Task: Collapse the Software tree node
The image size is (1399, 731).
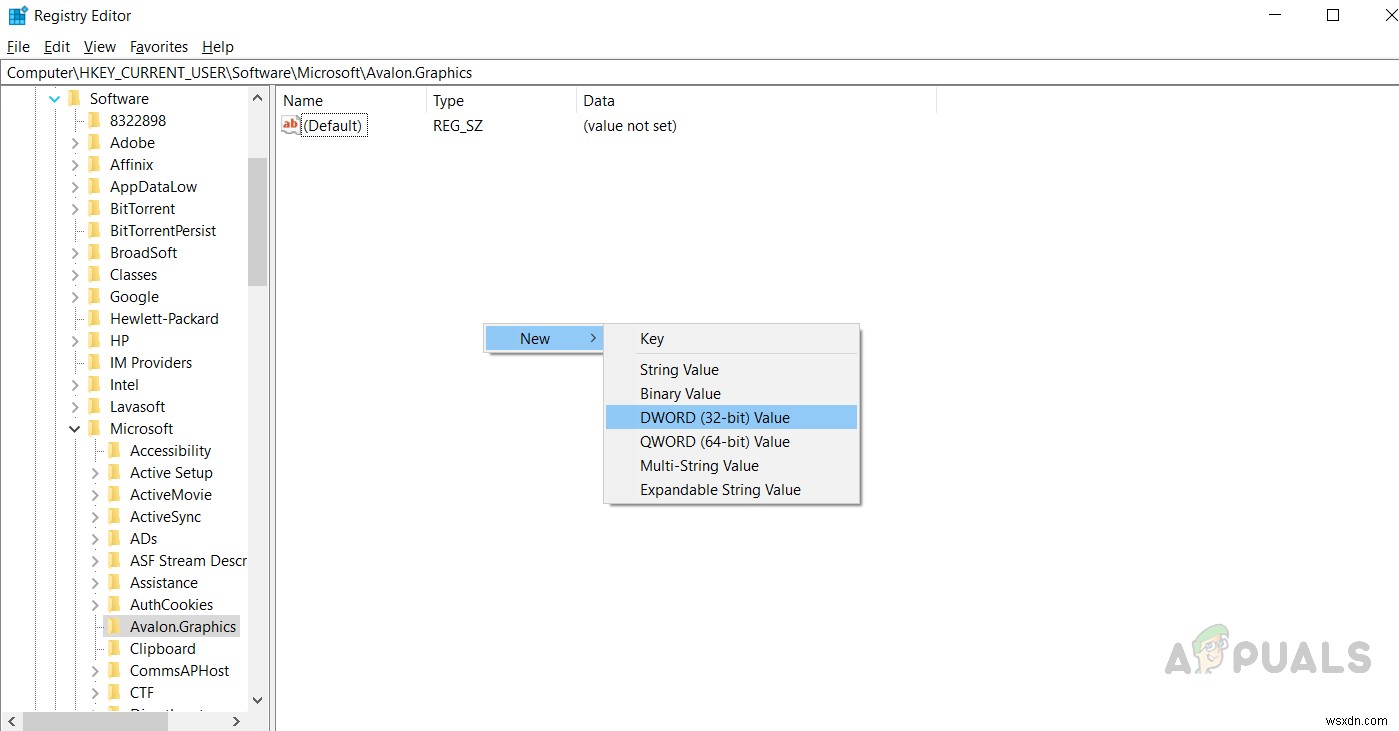Action: click(x=54, y=98)
